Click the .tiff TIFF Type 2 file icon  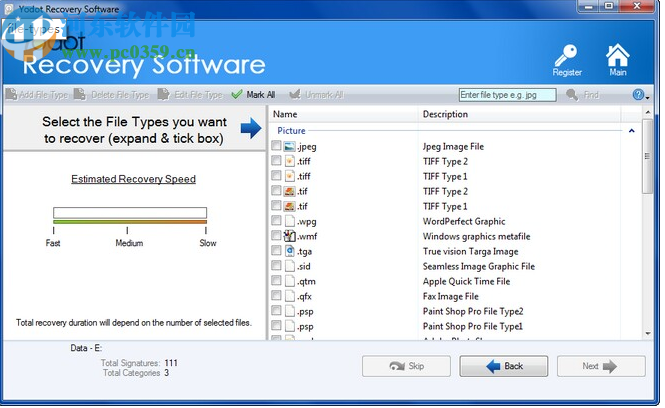(x=290, y=161)
